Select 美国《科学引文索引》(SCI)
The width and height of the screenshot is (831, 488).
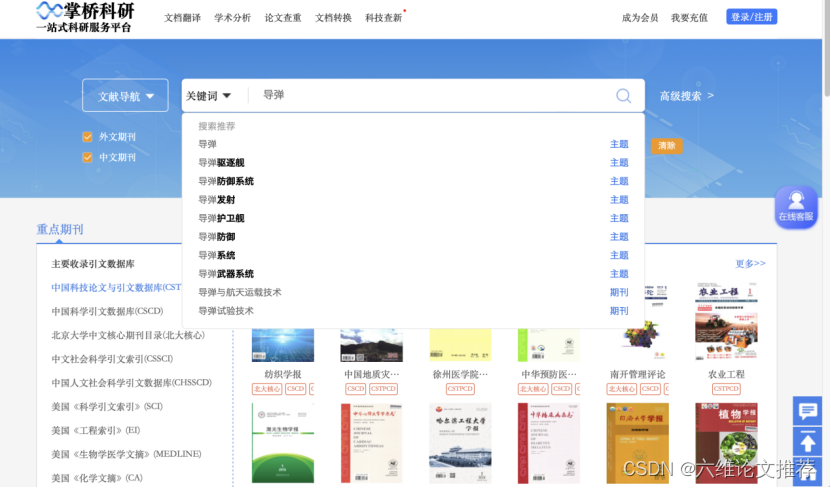tap(107, 407)
